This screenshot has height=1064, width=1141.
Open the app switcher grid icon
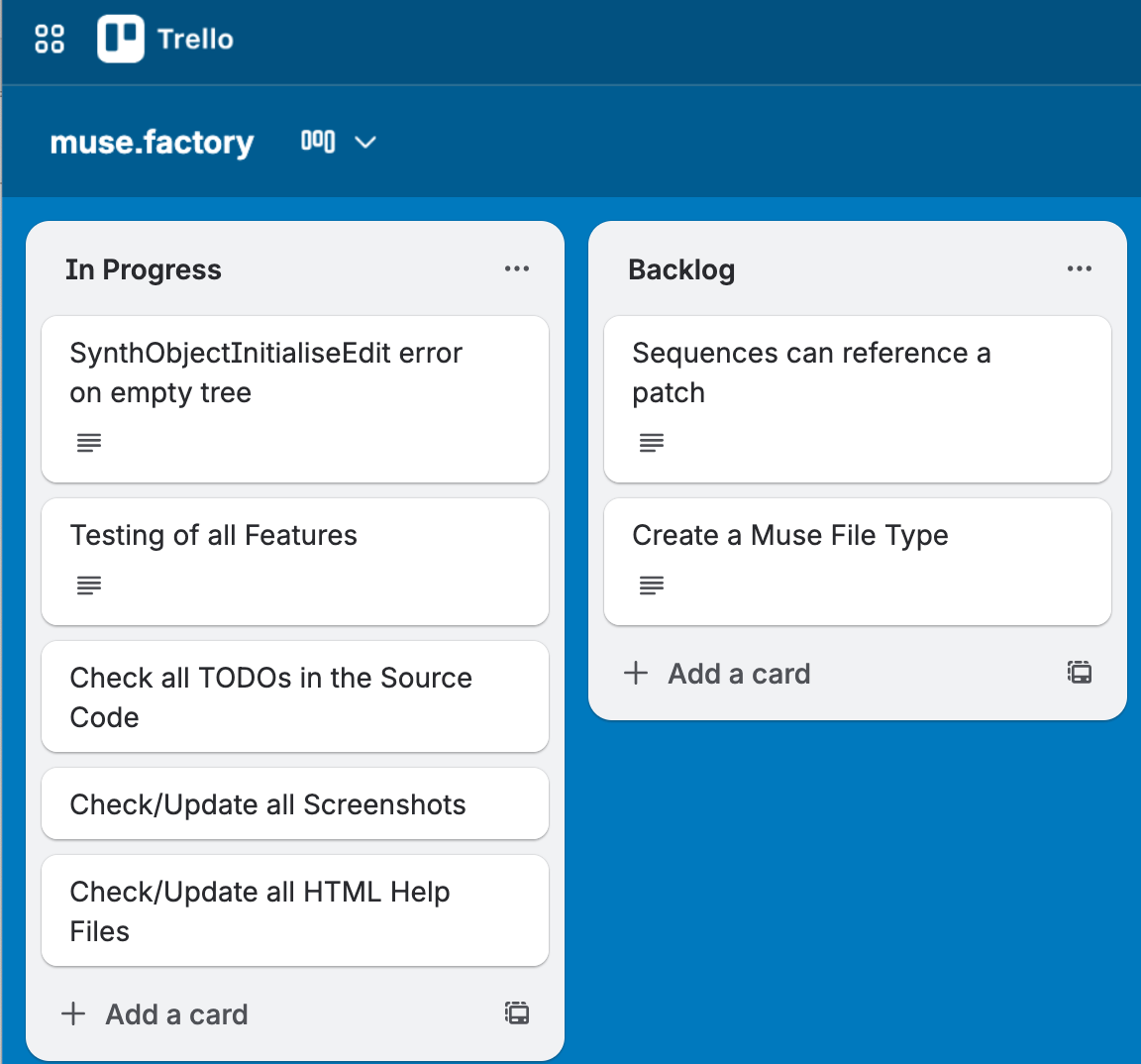50,39
